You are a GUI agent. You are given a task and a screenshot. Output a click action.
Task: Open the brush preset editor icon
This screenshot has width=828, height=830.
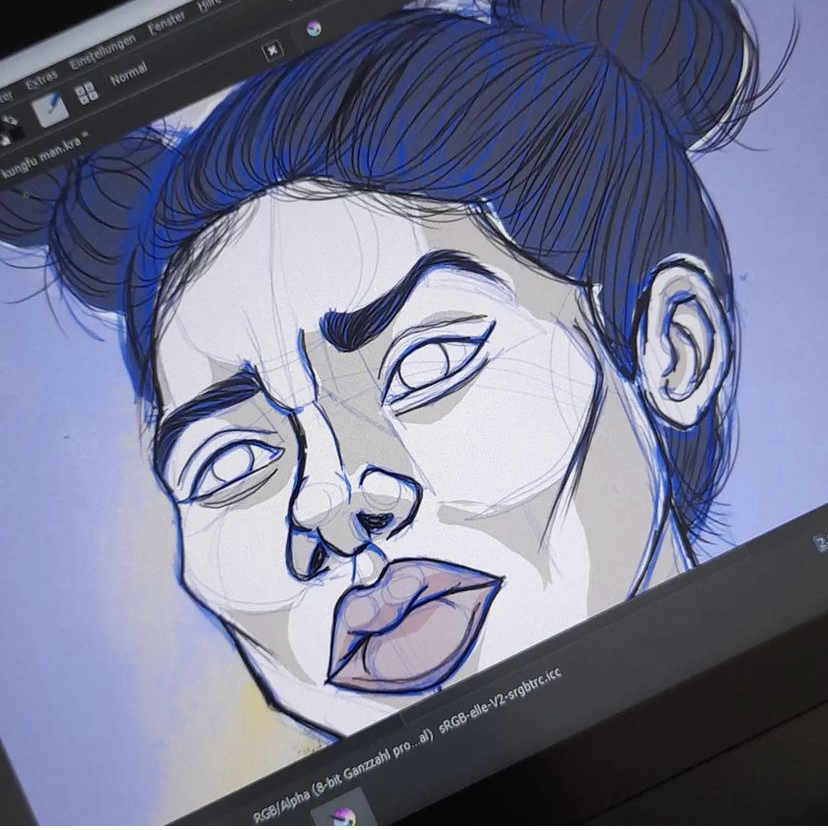click(x=50, y=108)
